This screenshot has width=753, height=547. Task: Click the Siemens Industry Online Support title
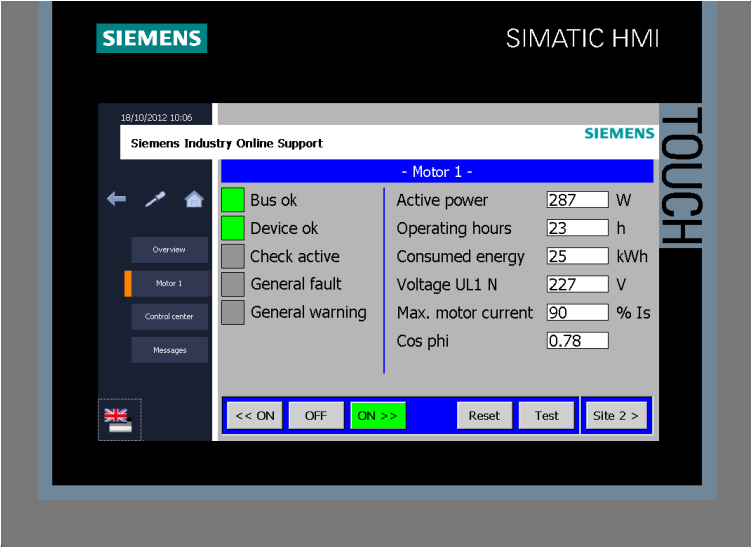(x=227, y=143)
